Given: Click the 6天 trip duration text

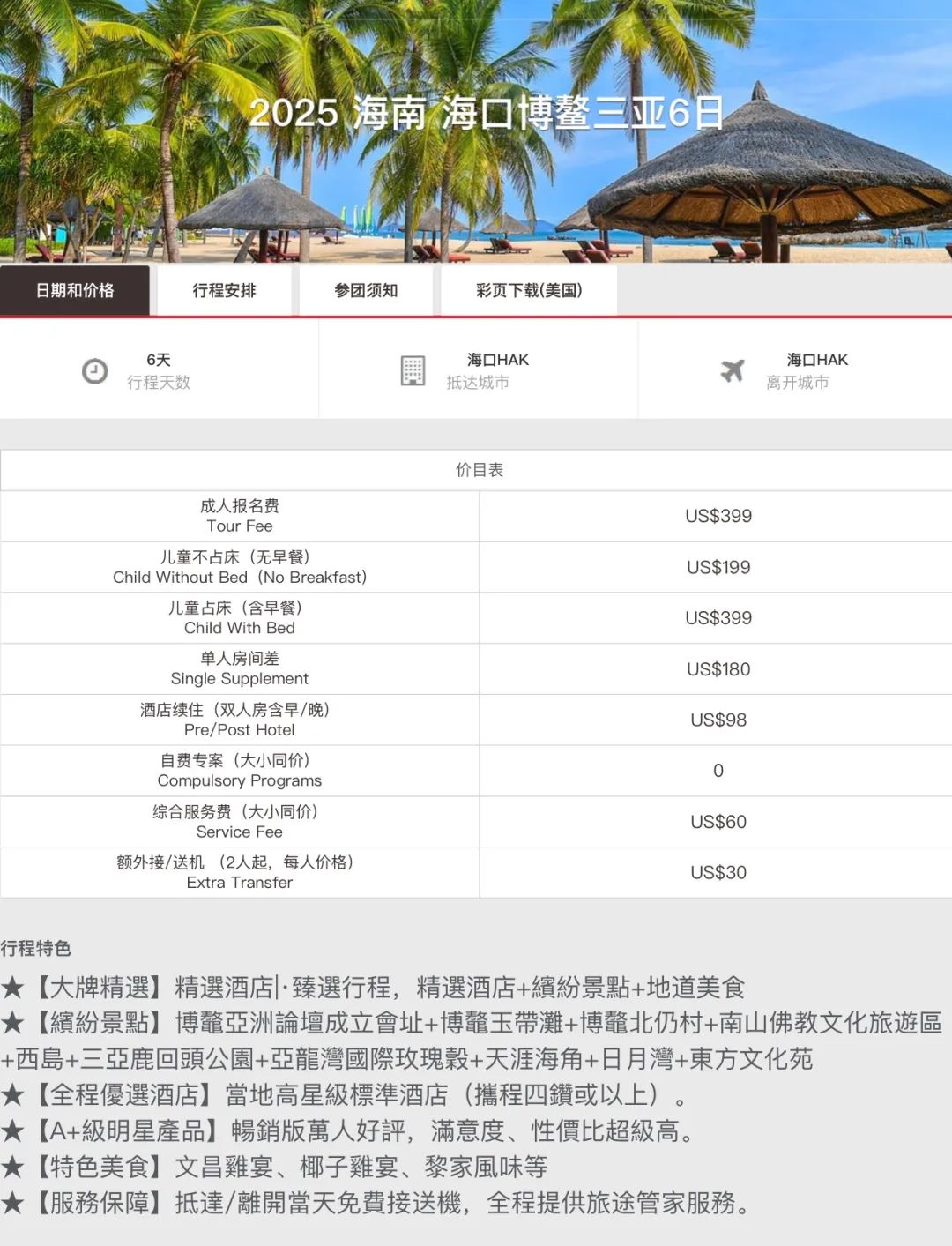Looking at the screenshot, I should click(159, 360).
